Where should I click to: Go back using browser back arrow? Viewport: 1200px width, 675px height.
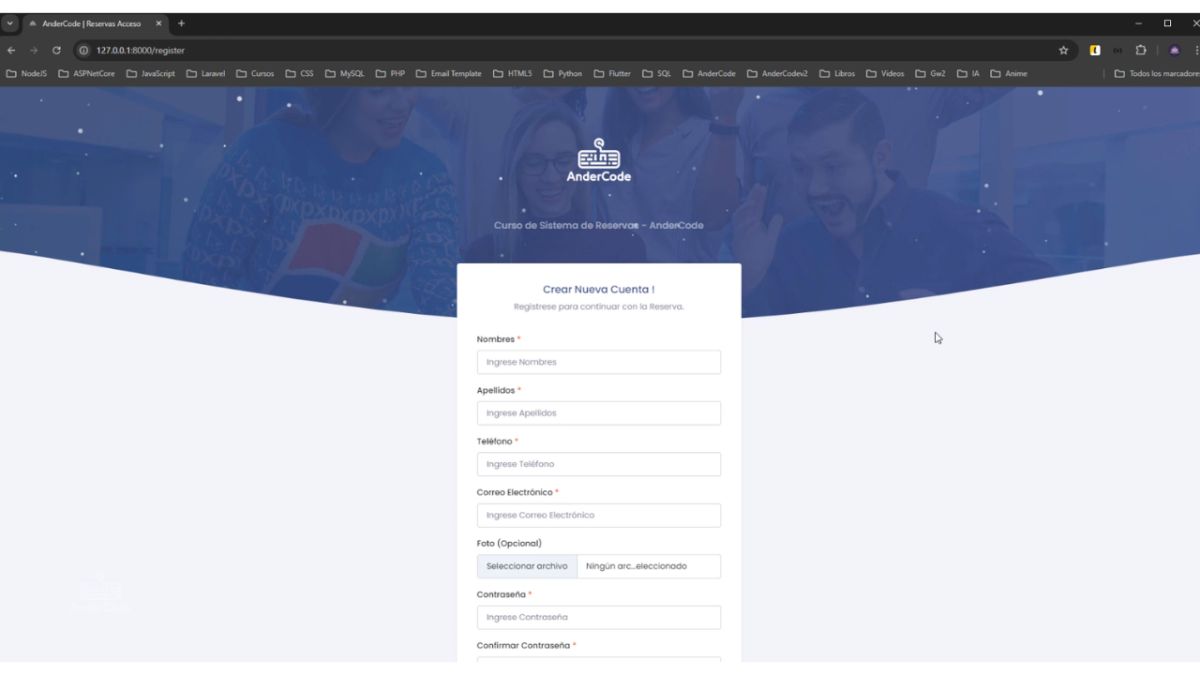11,50
